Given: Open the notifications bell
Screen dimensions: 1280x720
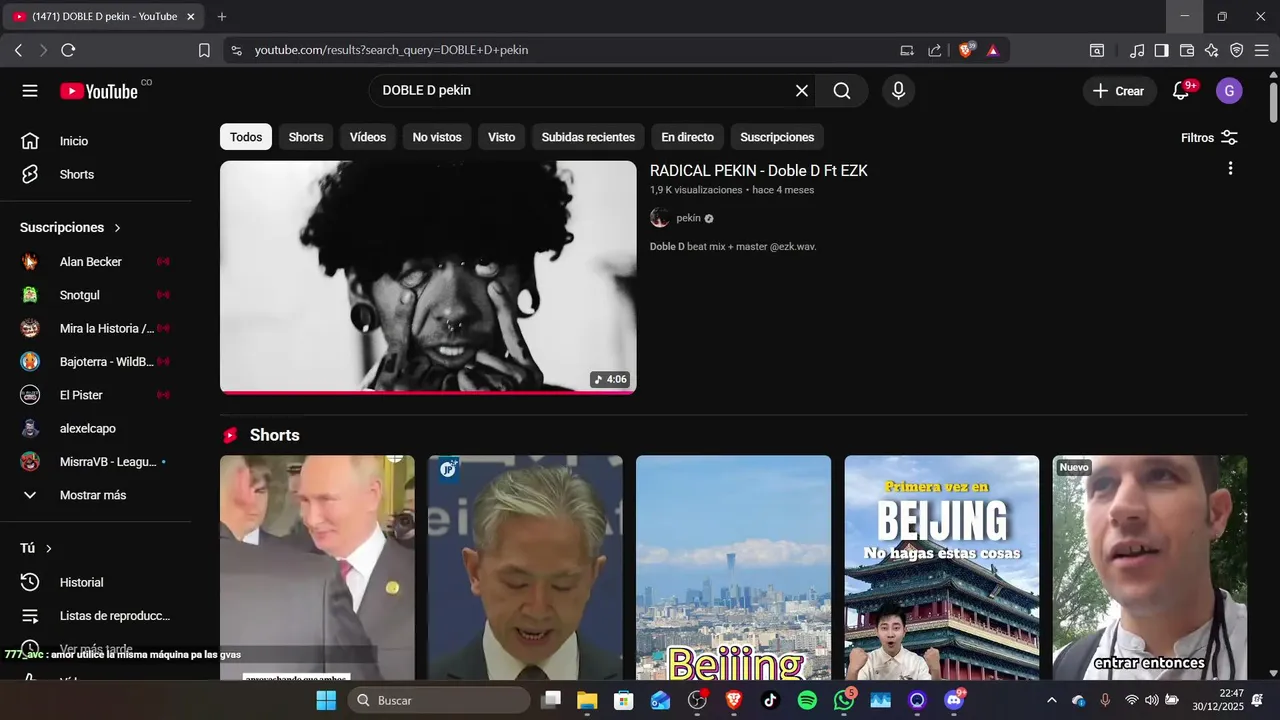Looking at the screenshot, I should (x=1181, y=91).
